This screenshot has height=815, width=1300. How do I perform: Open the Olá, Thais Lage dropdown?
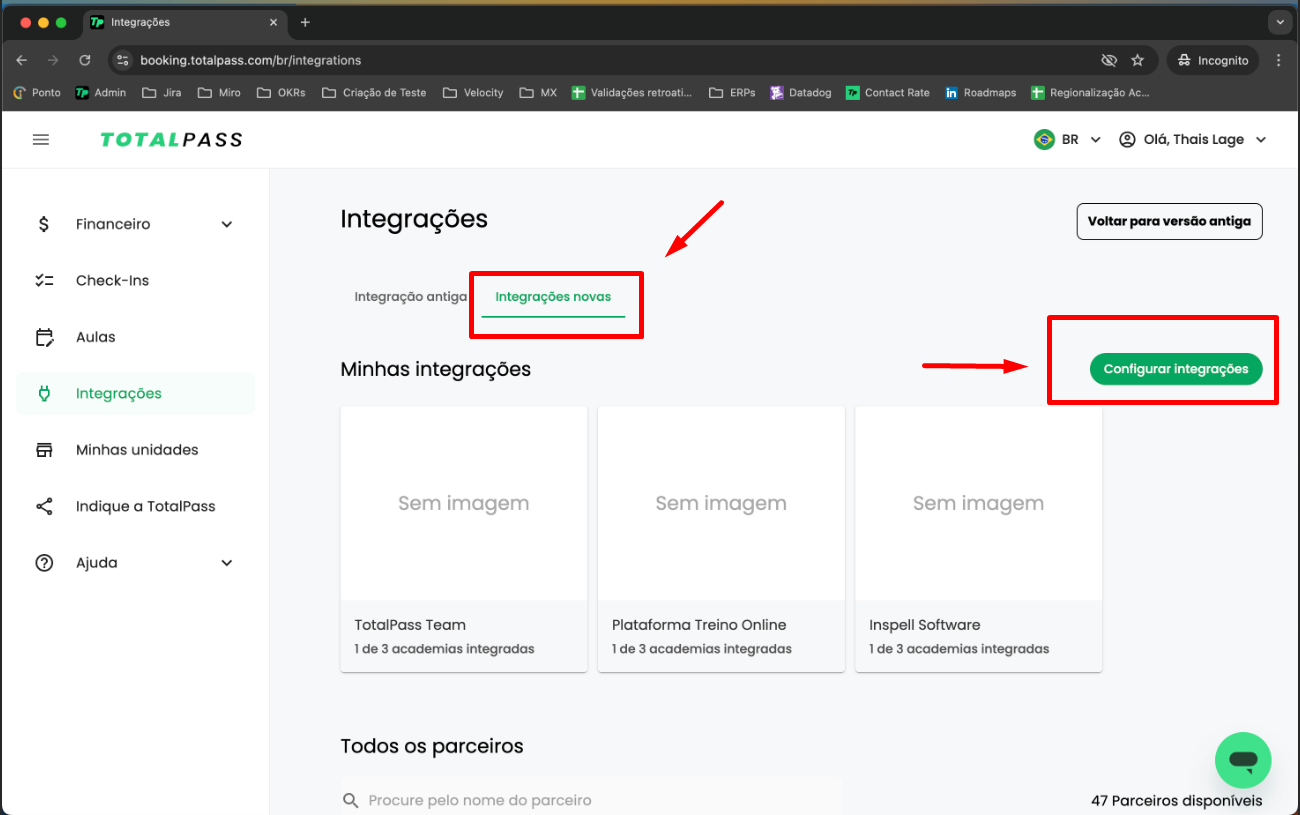pos(1192,140)
